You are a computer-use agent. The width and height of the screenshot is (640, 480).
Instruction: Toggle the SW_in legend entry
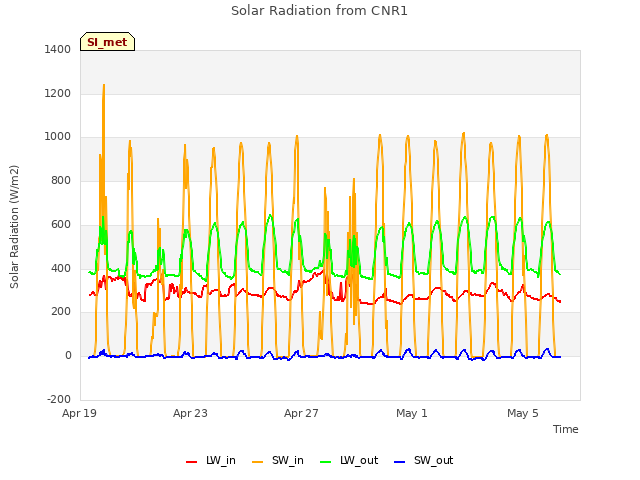[278, 461]
